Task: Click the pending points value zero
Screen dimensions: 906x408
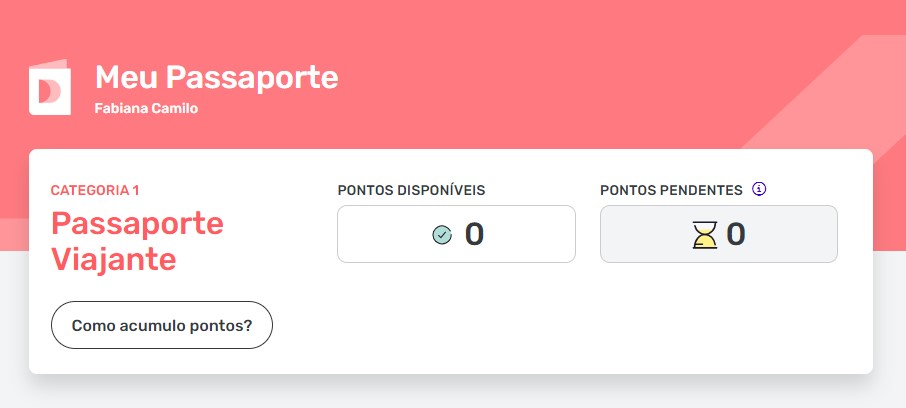Action: tap(736, 234)
